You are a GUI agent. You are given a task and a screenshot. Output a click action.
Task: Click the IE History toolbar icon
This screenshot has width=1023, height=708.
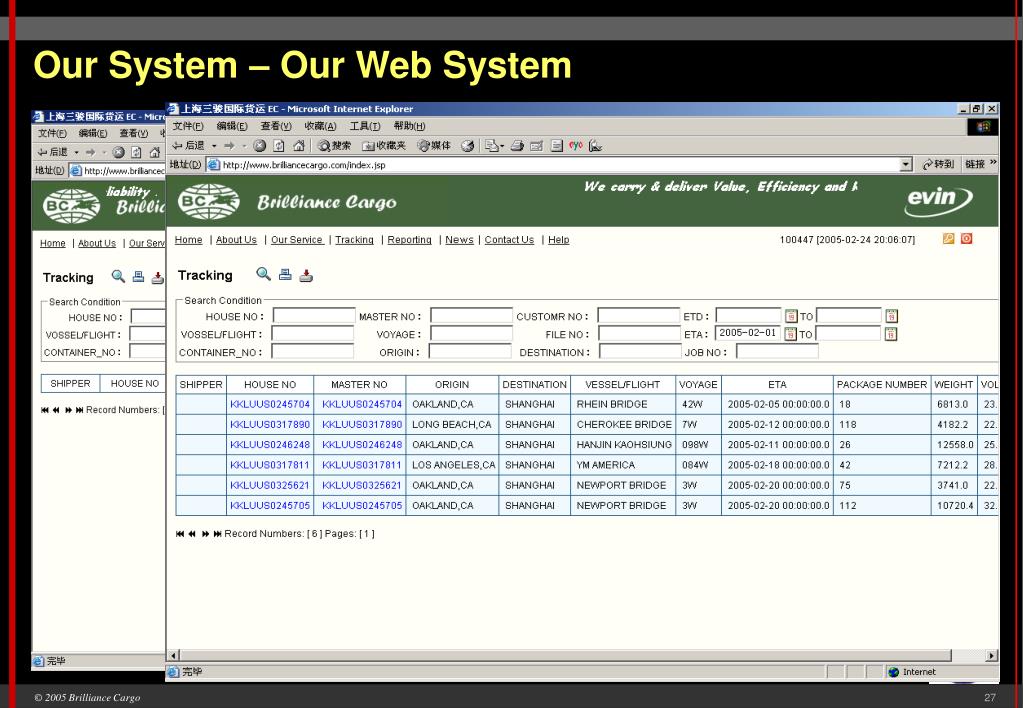(466, 143)
